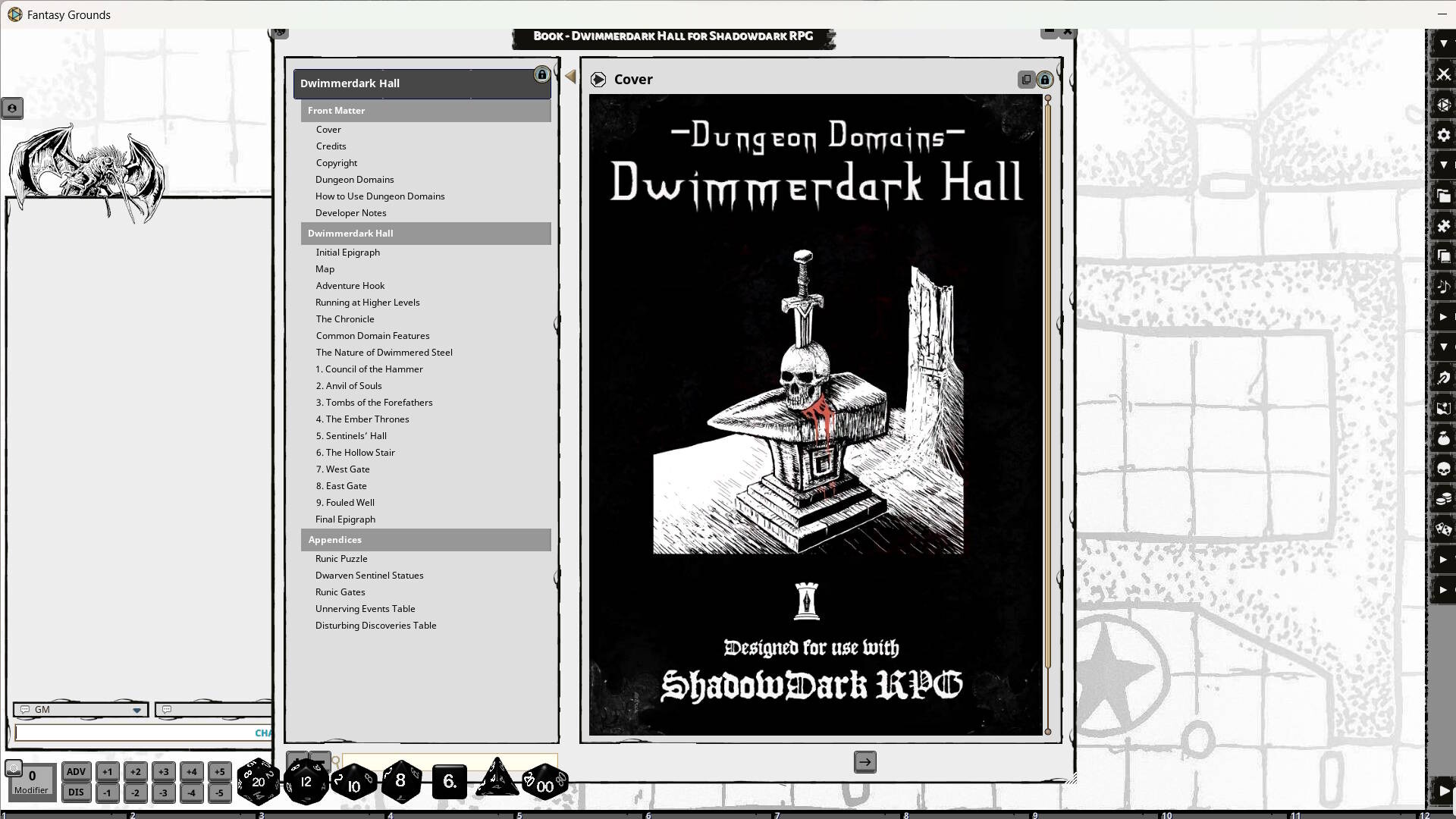
Task: Click the Cover page vertical scrollbar
Action: click(x=1048, y=417)
